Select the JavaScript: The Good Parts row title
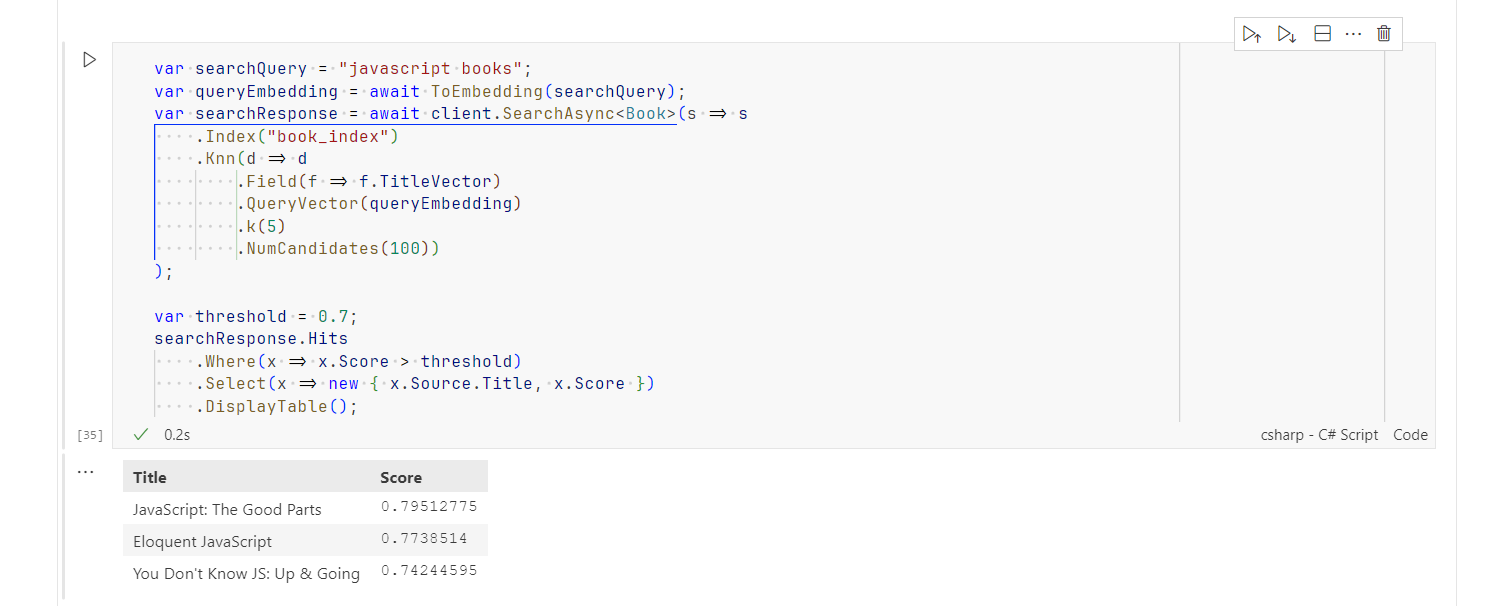 pyautogui.click(x=227, y=509)
